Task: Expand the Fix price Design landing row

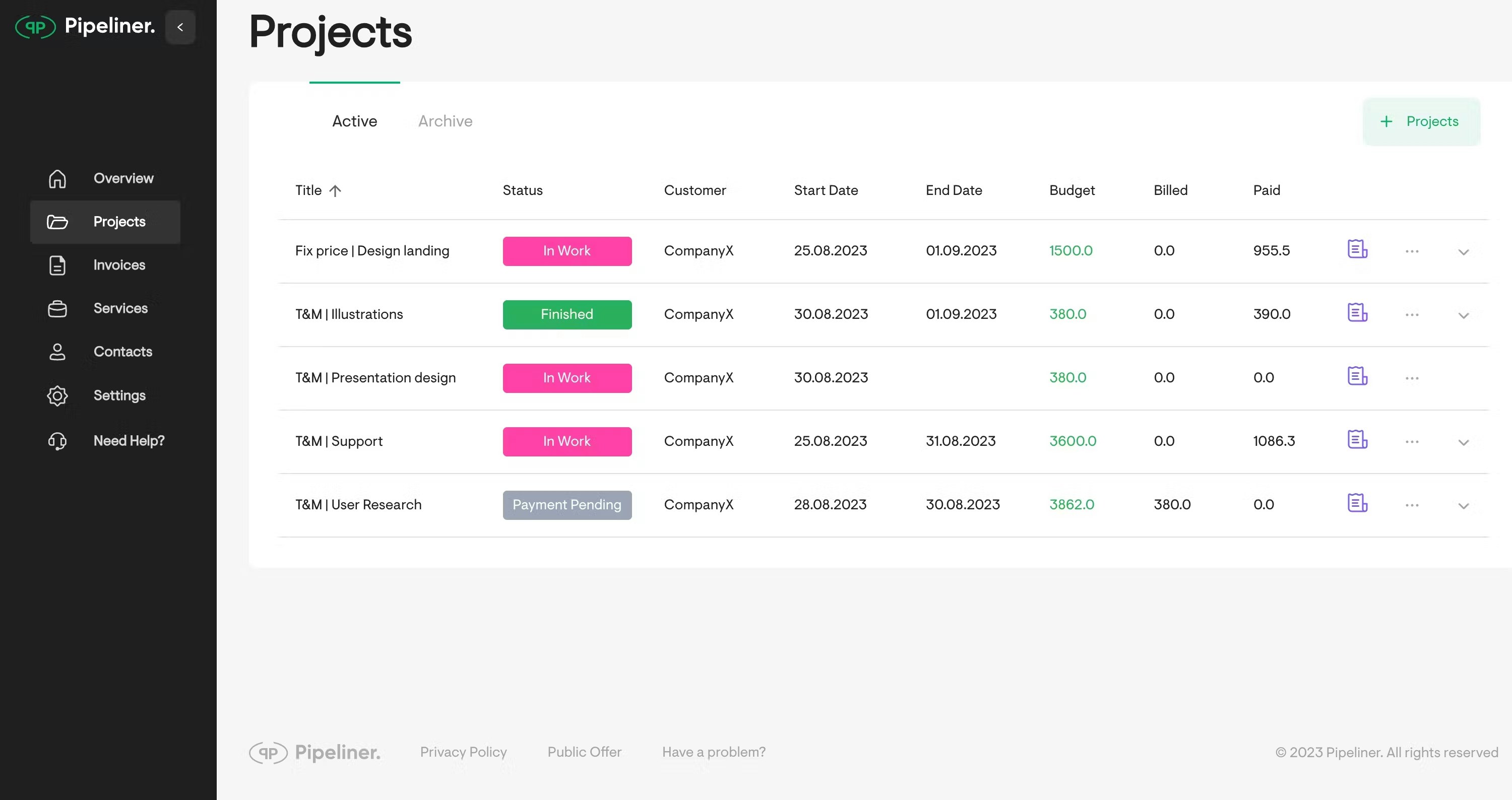Action: click(x=1463, y=252)
